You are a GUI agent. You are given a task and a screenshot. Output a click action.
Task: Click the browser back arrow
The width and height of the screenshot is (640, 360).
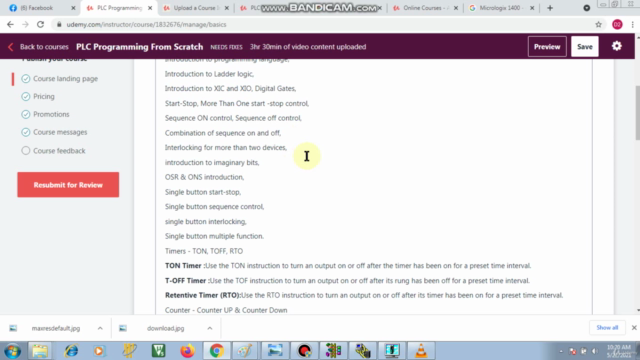(x=10, y=24)
